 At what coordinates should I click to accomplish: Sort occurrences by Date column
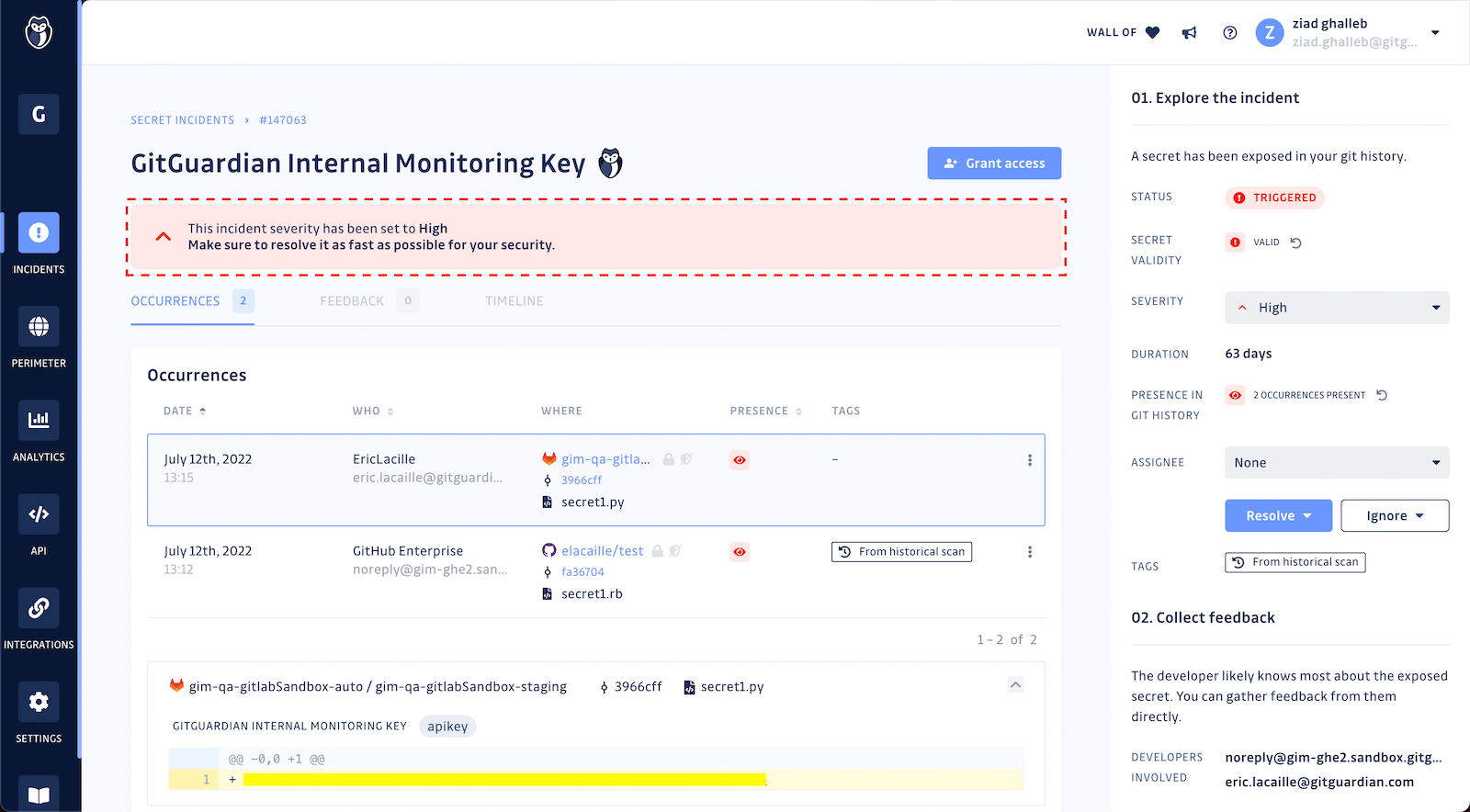click(185, 412)
